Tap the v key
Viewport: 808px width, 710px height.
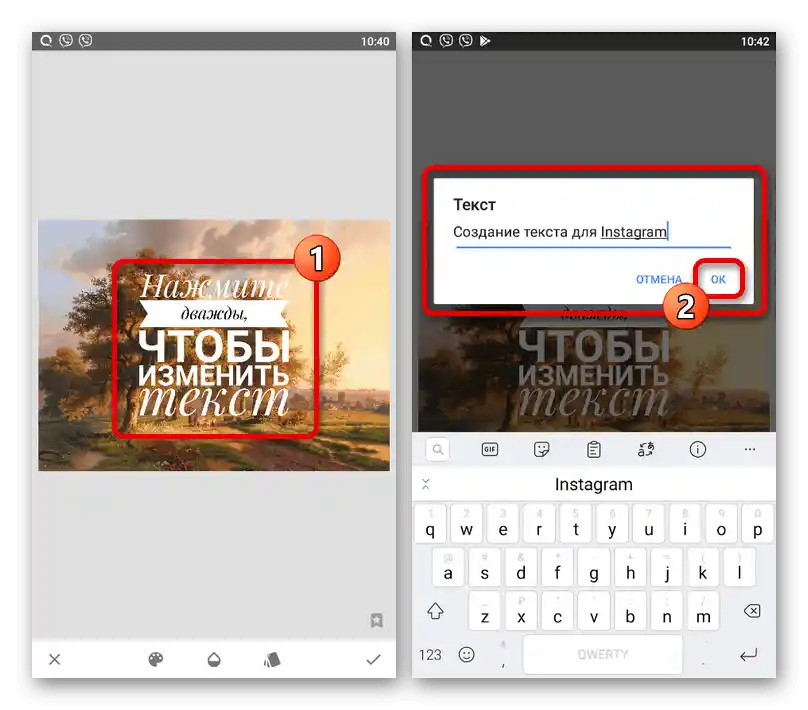click(594, 611)
